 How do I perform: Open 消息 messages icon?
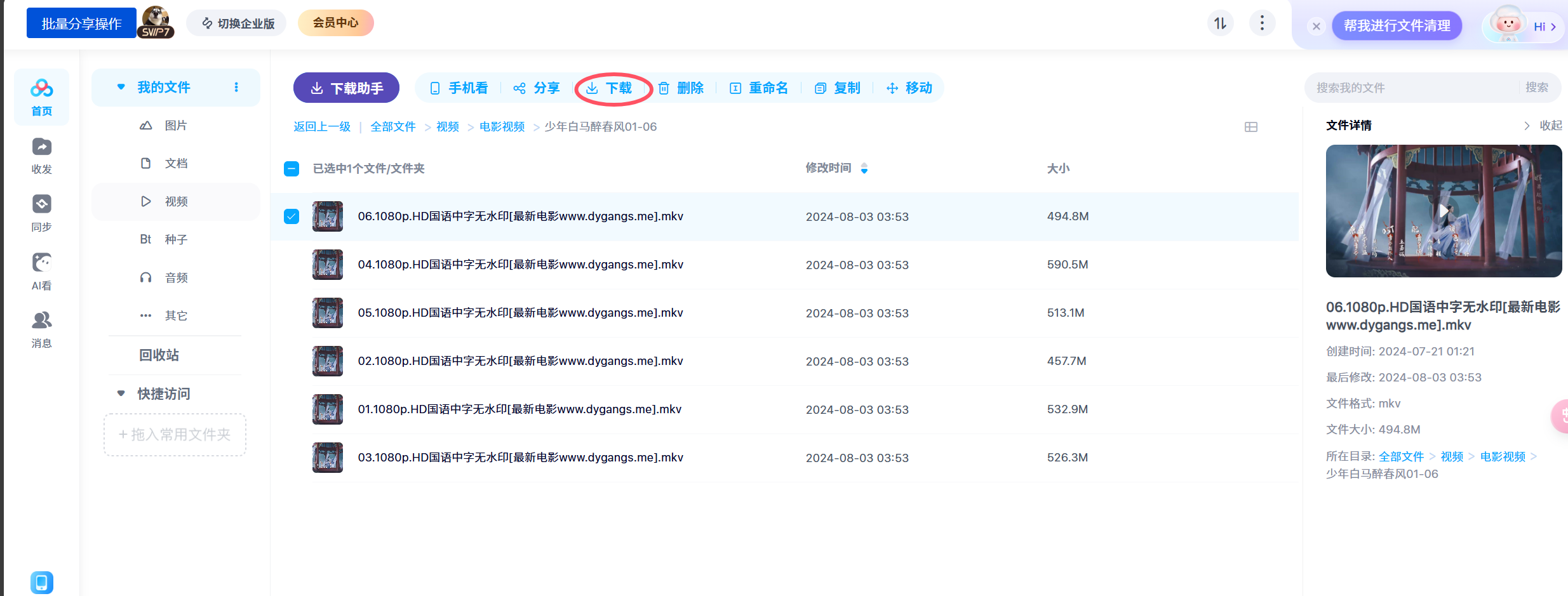click(41, 321)
